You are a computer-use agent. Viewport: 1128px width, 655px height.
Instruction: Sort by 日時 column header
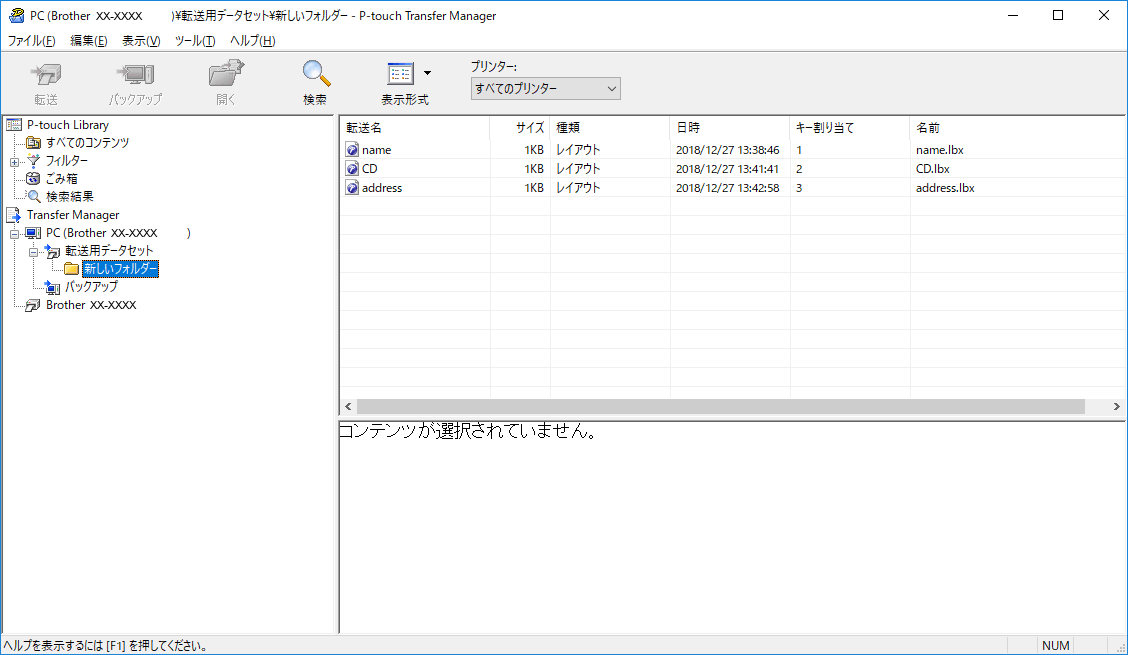(729, 127)
